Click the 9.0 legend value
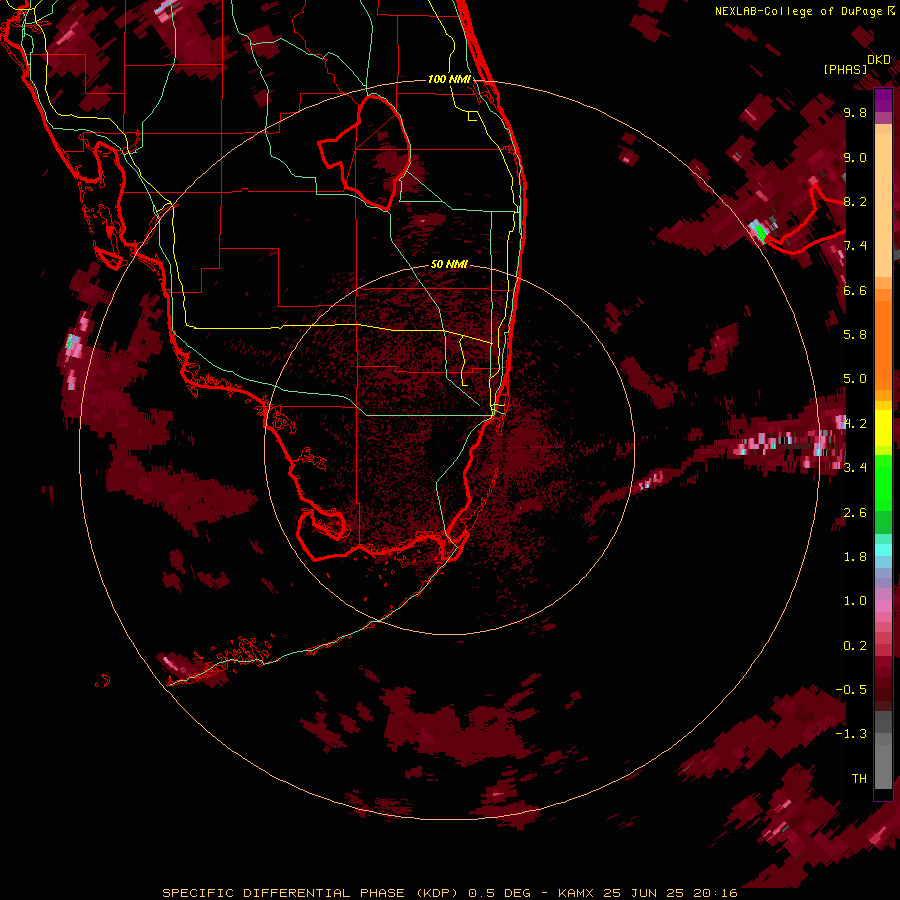Image resolution: width=900 pixels, height=900 pixels. click(x=855, y=157)
